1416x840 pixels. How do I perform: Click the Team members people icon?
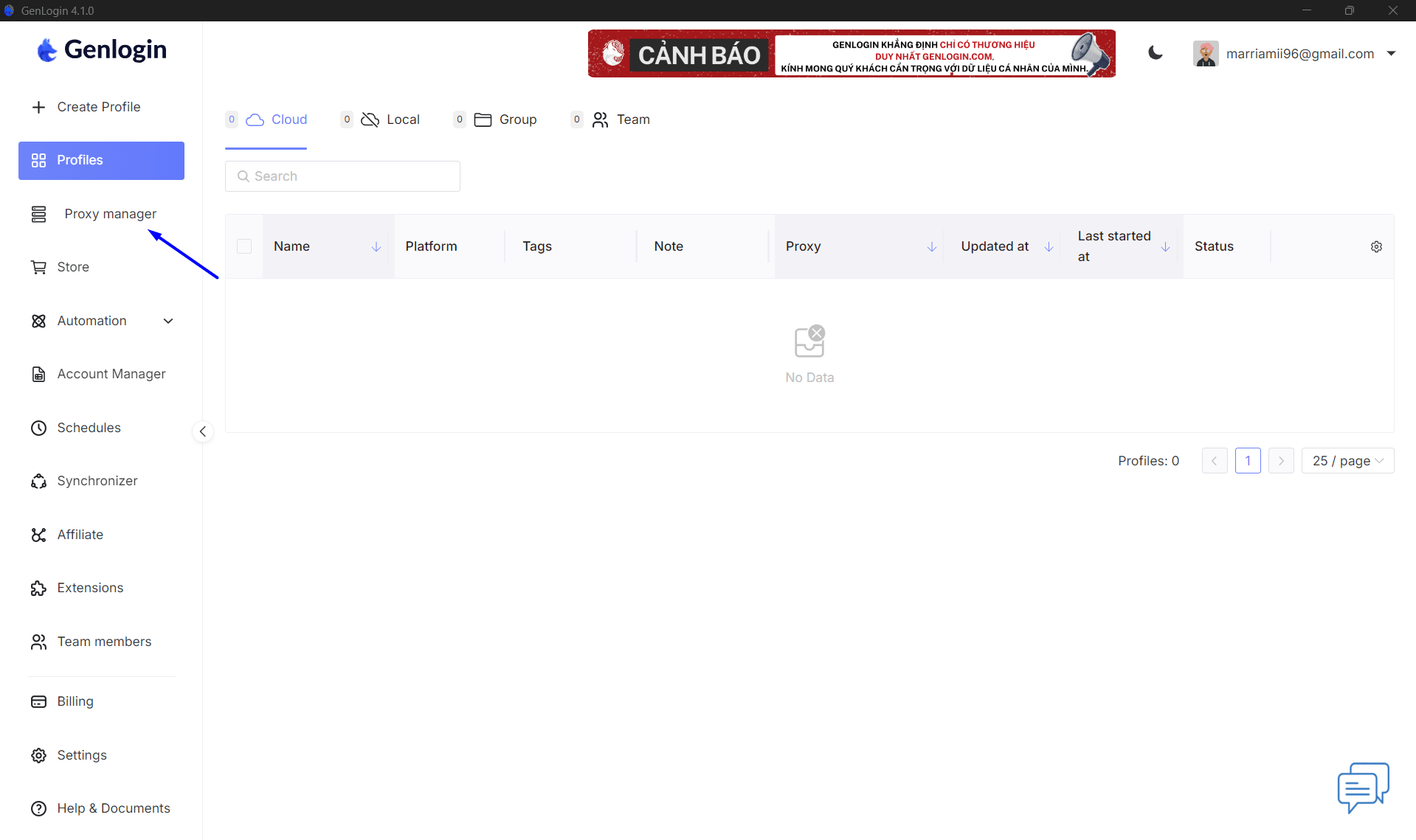(39, 642)
